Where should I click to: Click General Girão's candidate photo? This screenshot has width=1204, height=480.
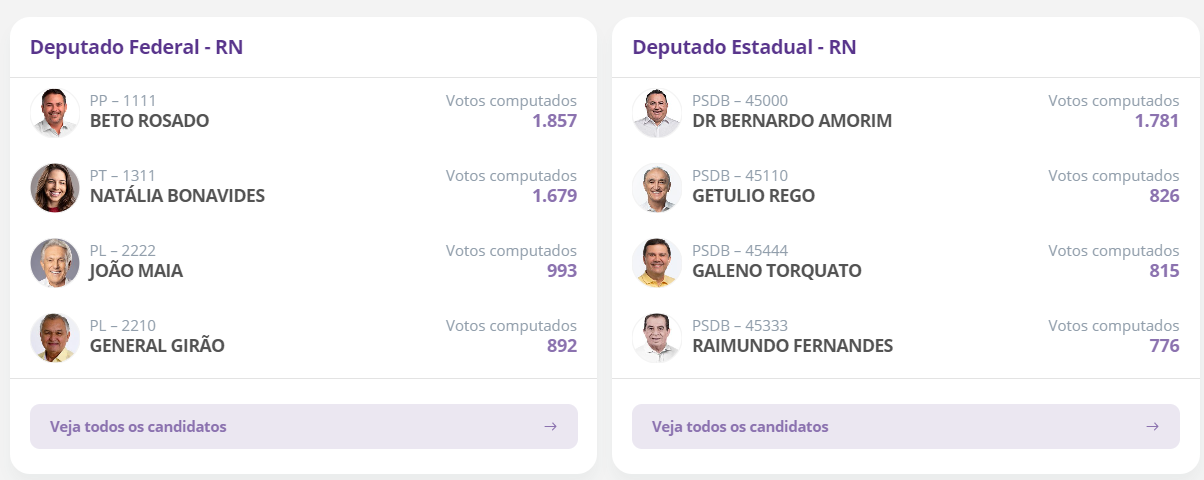click(x=55, y=337)
